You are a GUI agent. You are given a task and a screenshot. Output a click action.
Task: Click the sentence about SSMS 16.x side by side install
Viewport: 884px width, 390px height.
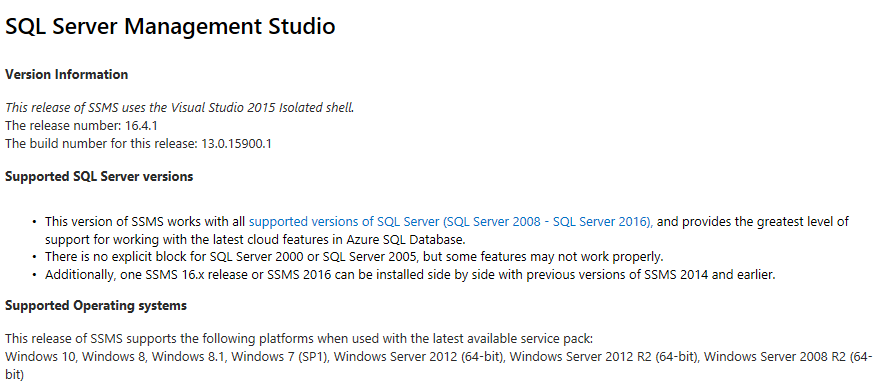click(x=410, y=275)
